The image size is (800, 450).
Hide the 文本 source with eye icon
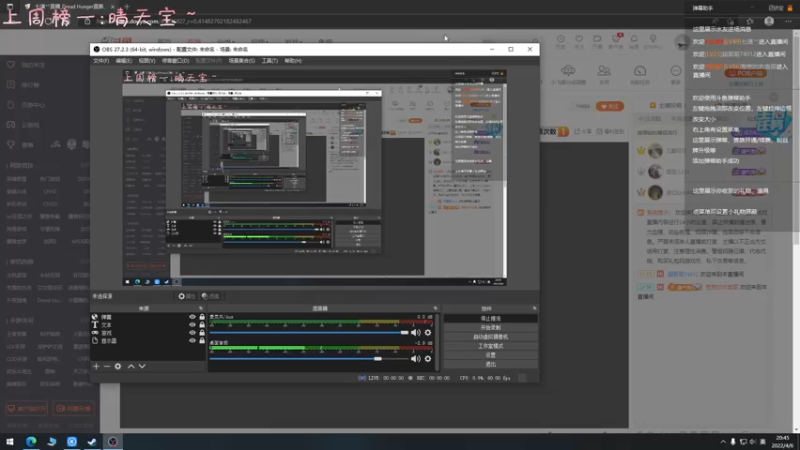(192, 324)
